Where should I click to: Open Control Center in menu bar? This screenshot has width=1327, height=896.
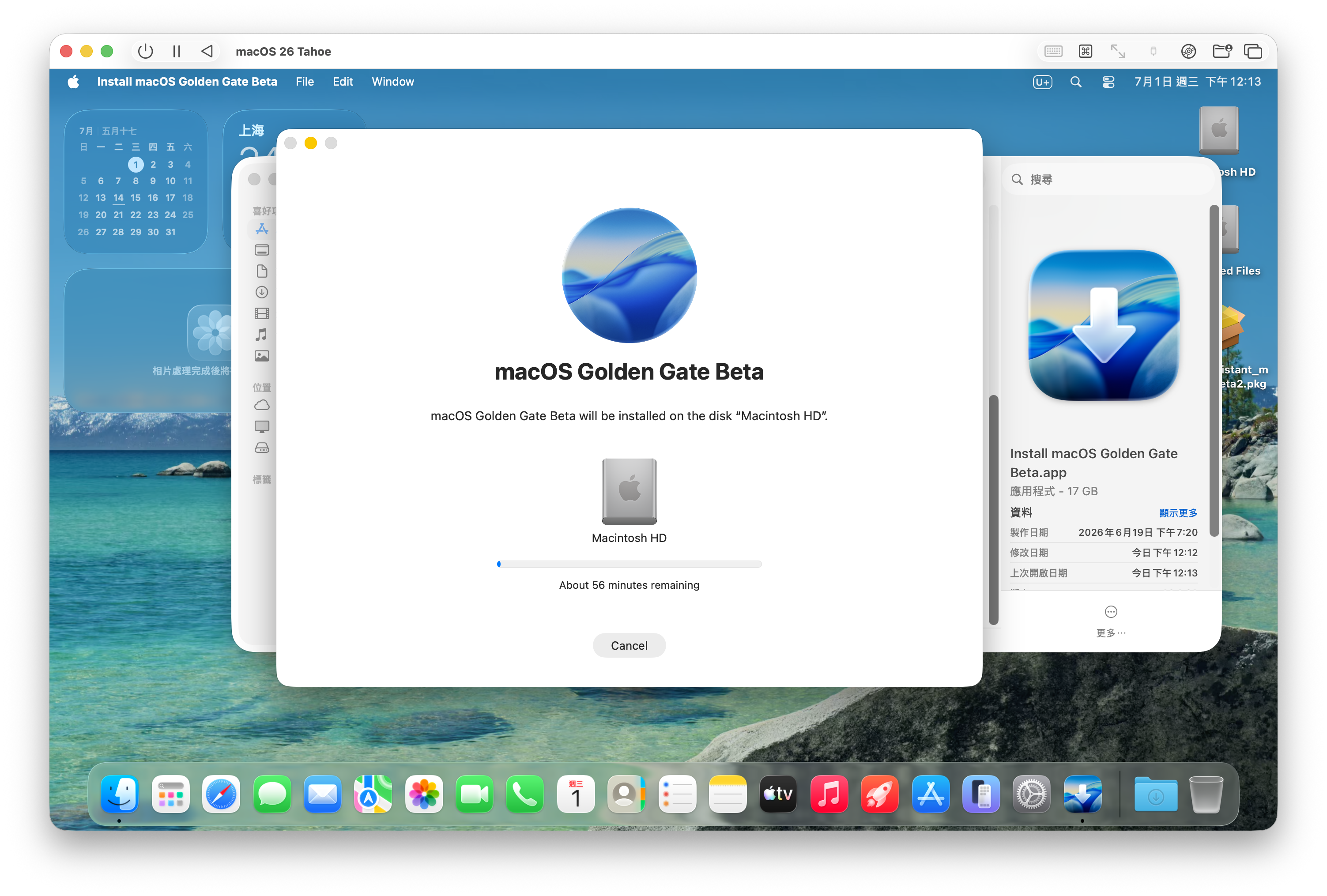1108,82
